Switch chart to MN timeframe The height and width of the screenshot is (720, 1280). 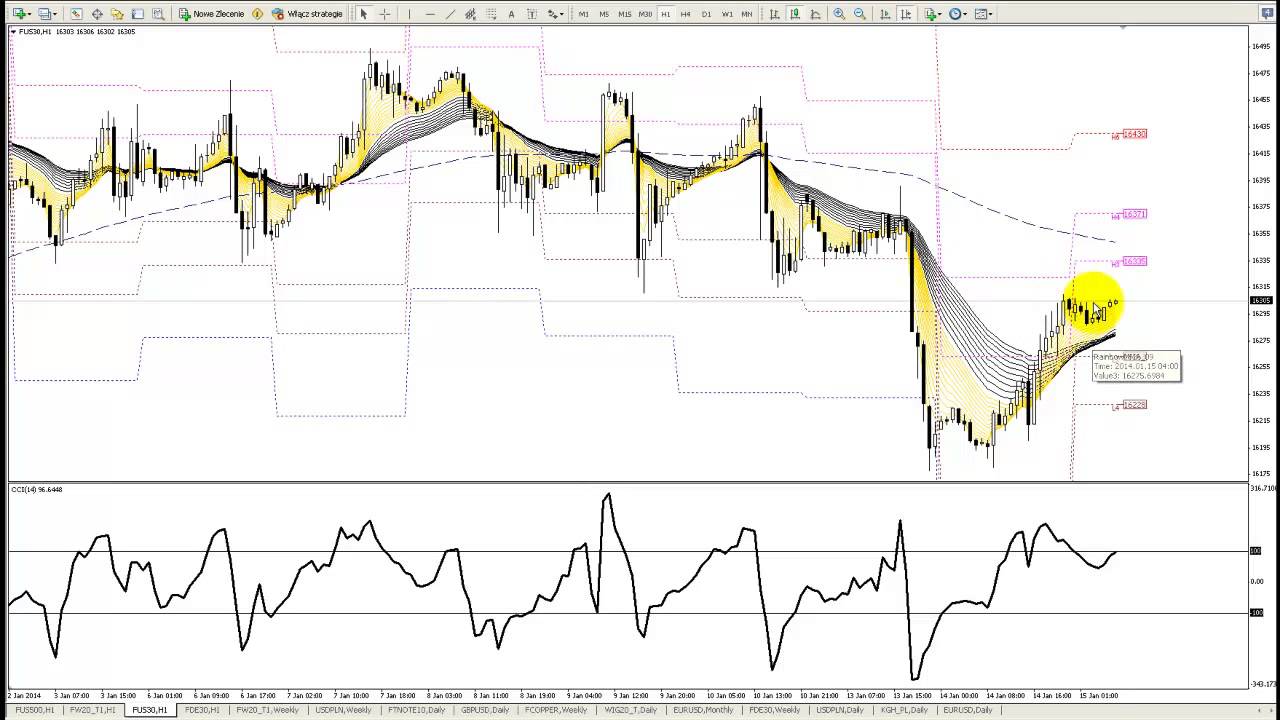[747, 14]
